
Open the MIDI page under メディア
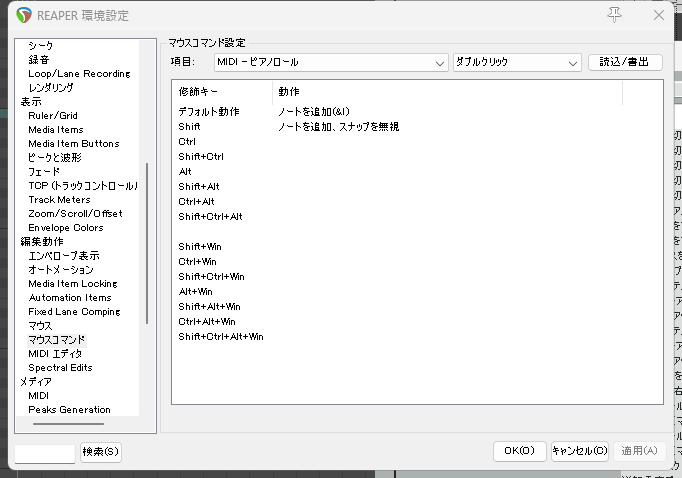[x=38, y=396]
